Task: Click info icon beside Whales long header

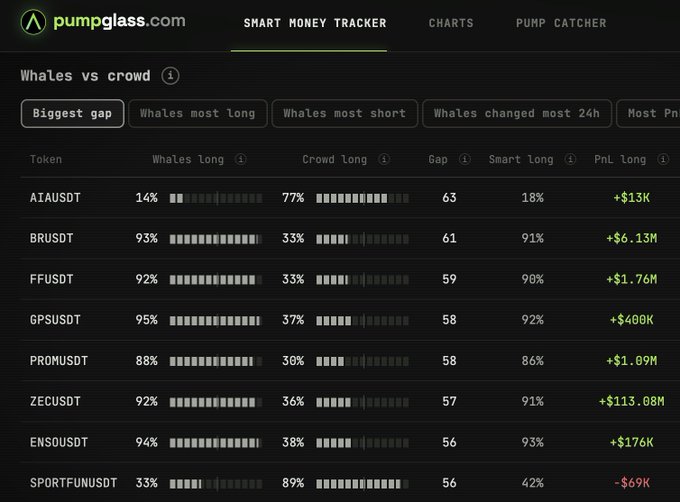Action: pyautogui.click(x=241, y=159)
